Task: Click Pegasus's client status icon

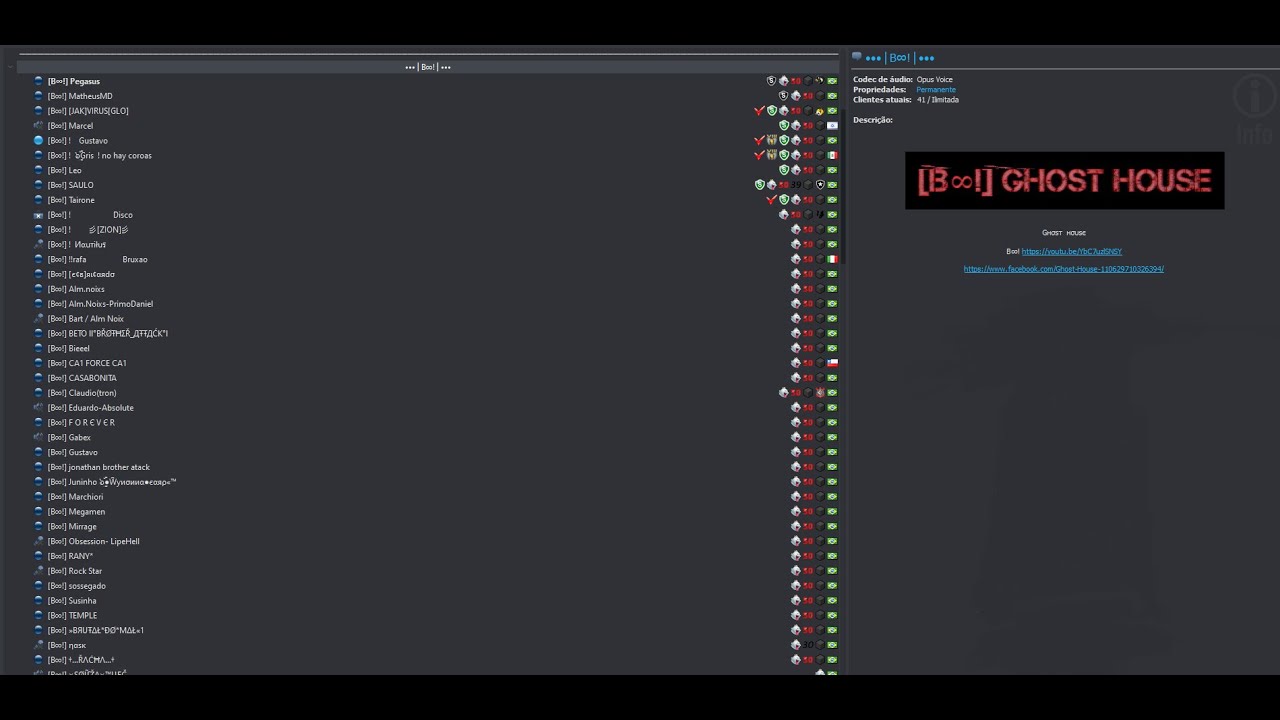Action: point(39,81)
